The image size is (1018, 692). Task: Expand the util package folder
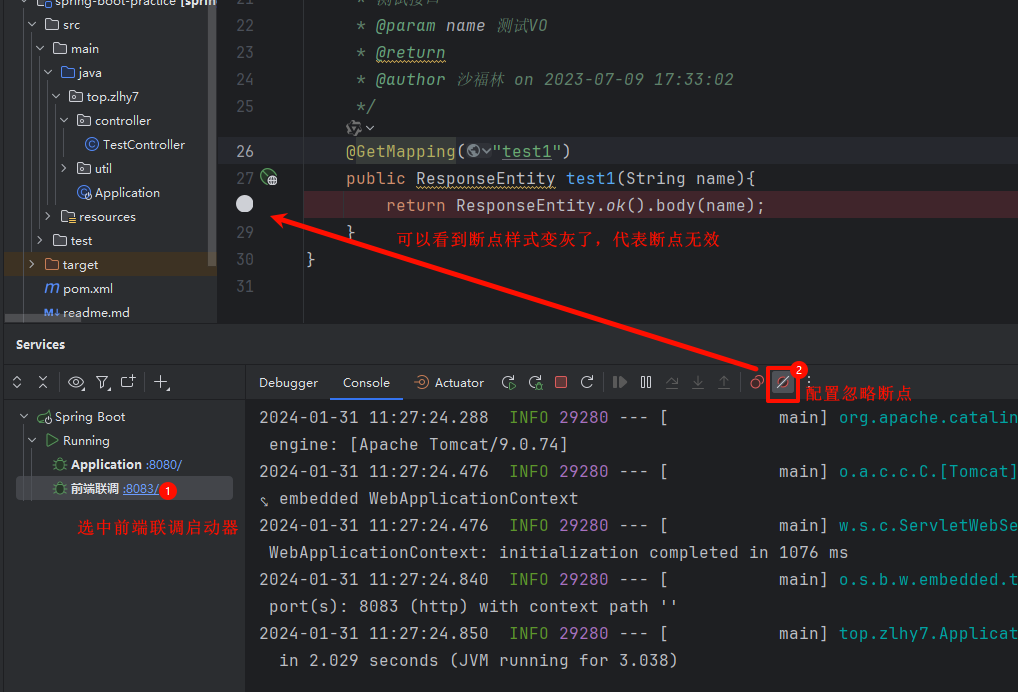click(x=64, y=168)
